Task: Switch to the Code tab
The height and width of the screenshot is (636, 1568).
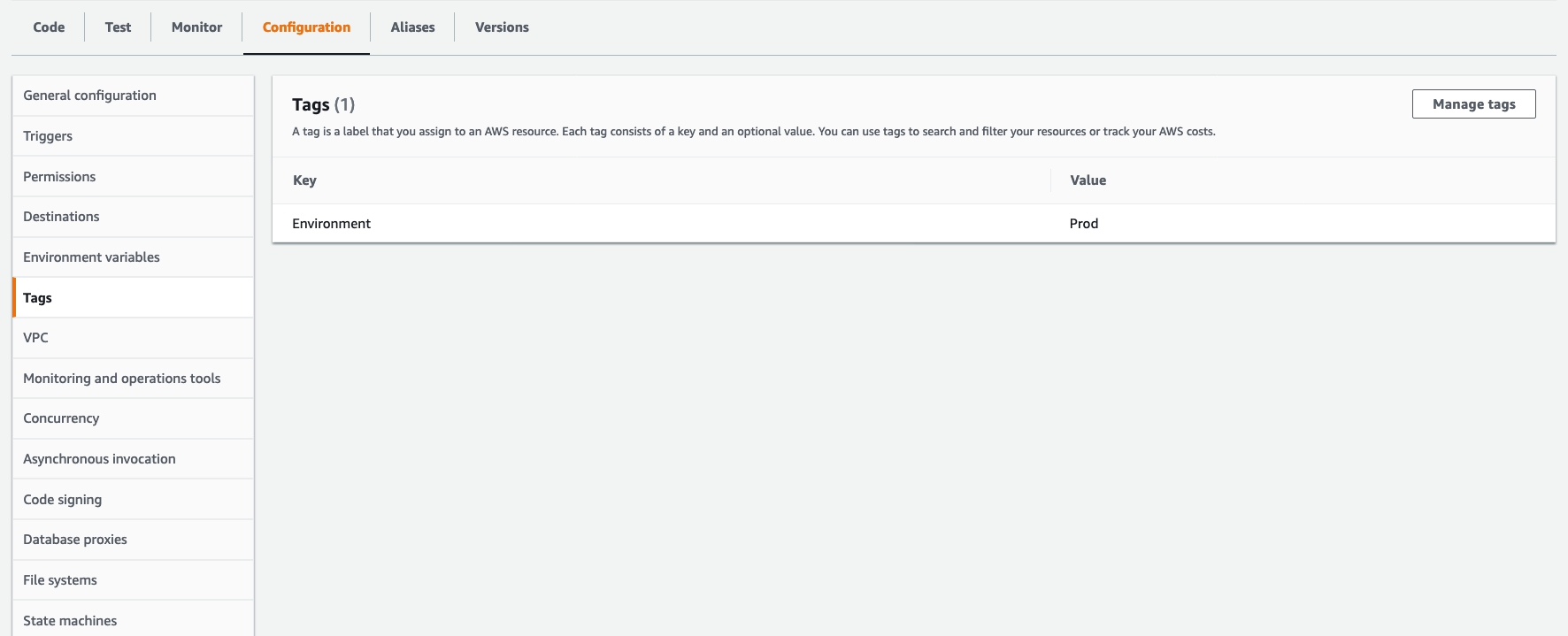Action: coord(48,27)
